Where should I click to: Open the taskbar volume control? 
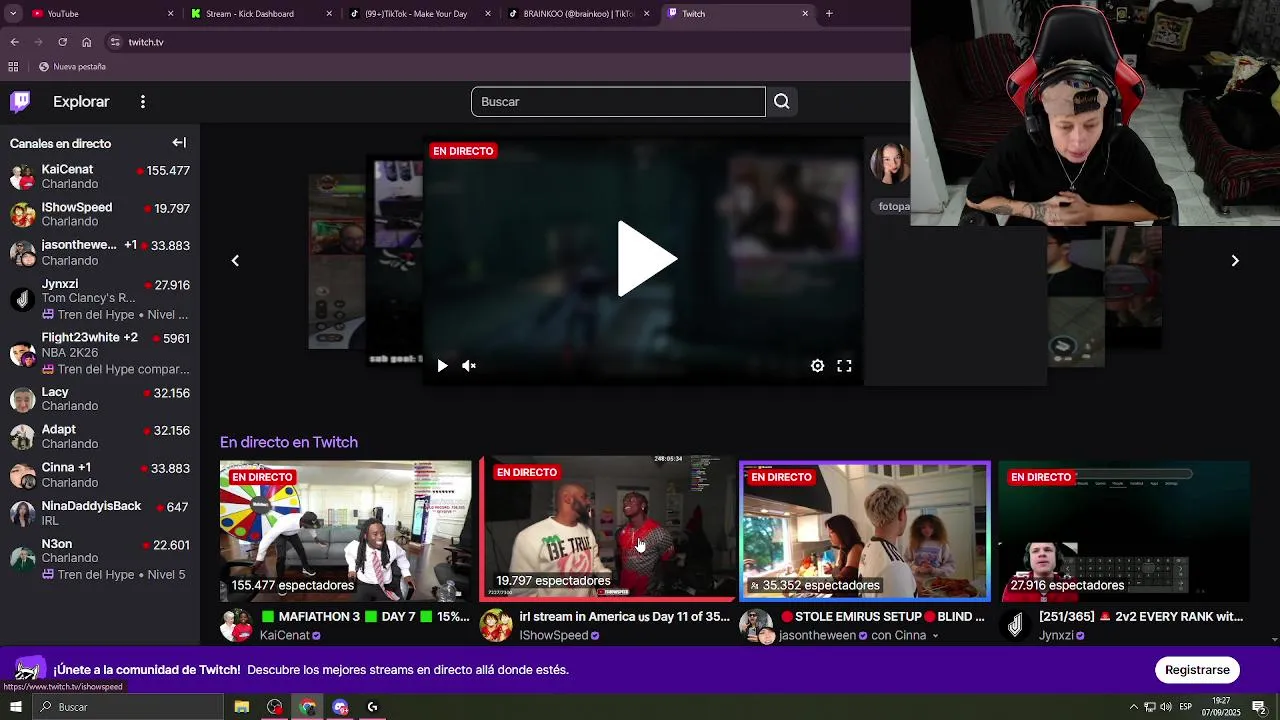[1166, 707]
